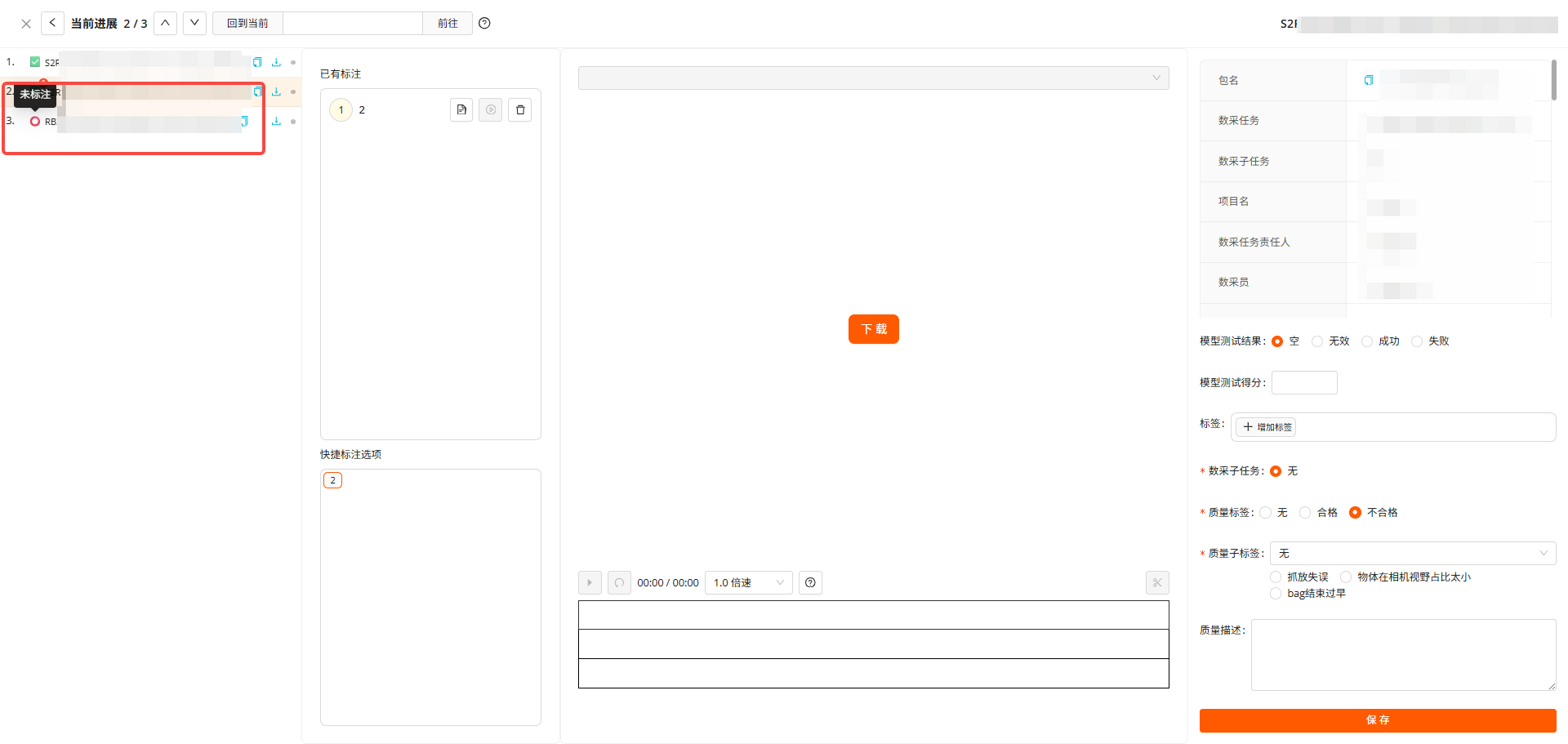Click the orange 下载 button
Screen dimensions: 1568x744
873,329
